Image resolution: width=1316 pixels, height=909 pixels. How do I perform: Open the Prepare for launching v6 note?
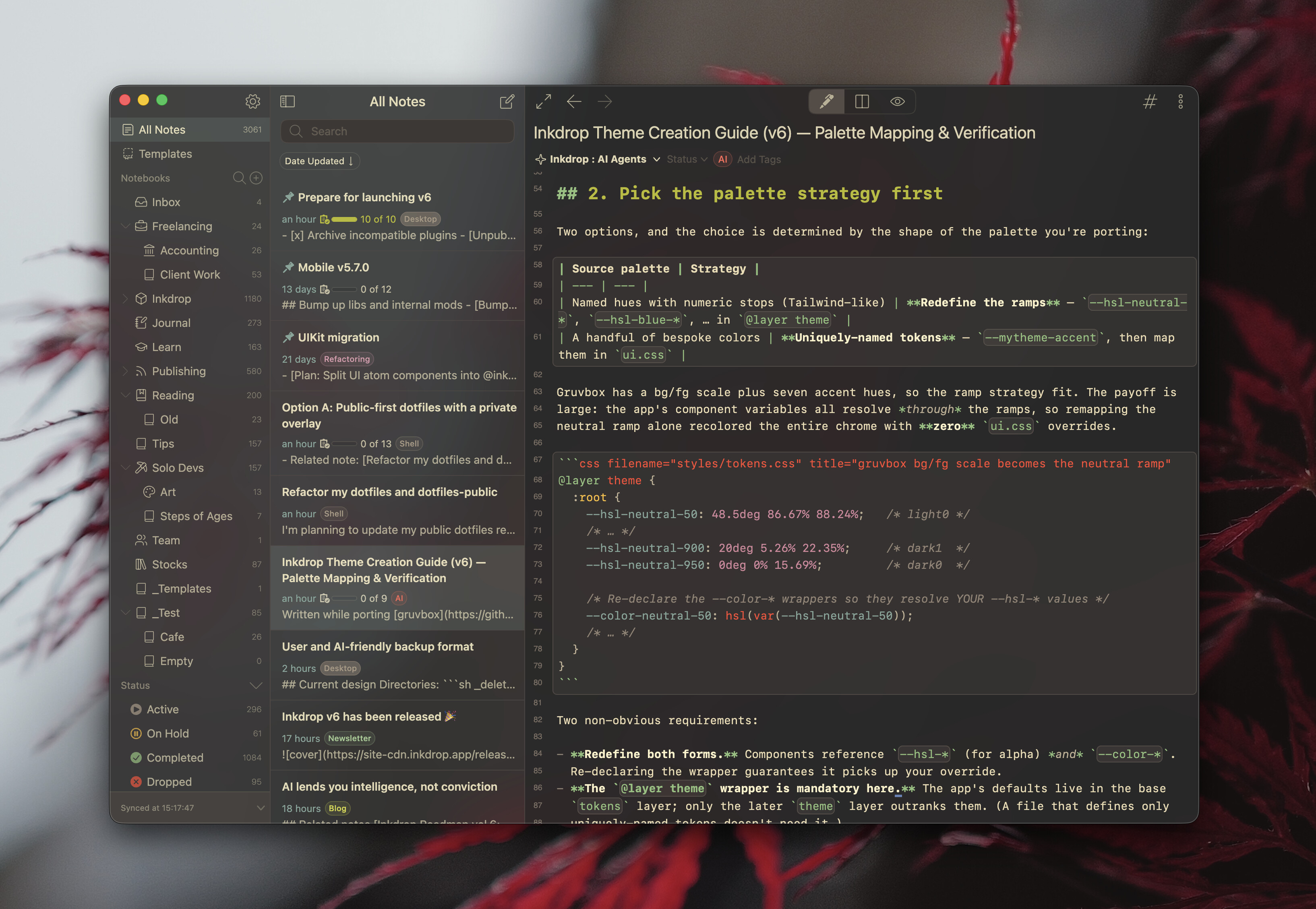coord(397,217)
